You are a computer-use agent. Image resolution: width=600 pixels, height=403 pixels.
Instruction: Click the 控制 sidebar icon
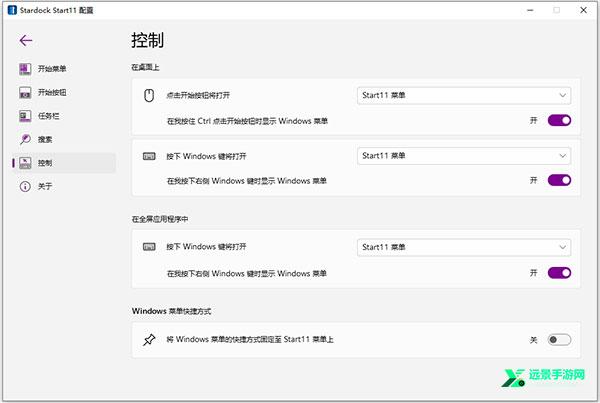click(25, 163)
